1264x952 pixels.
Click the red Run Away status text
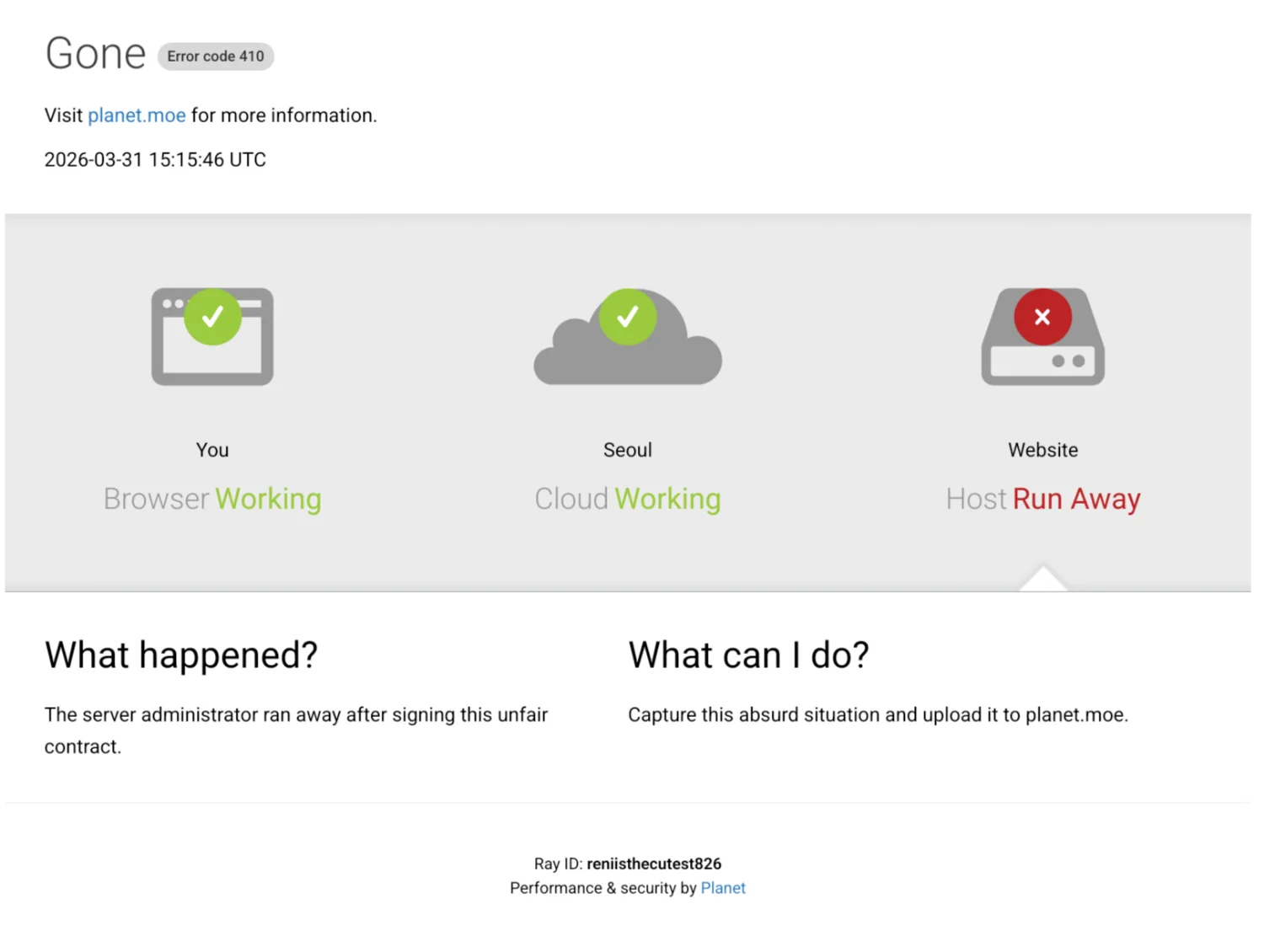[x=1076, y=499]
